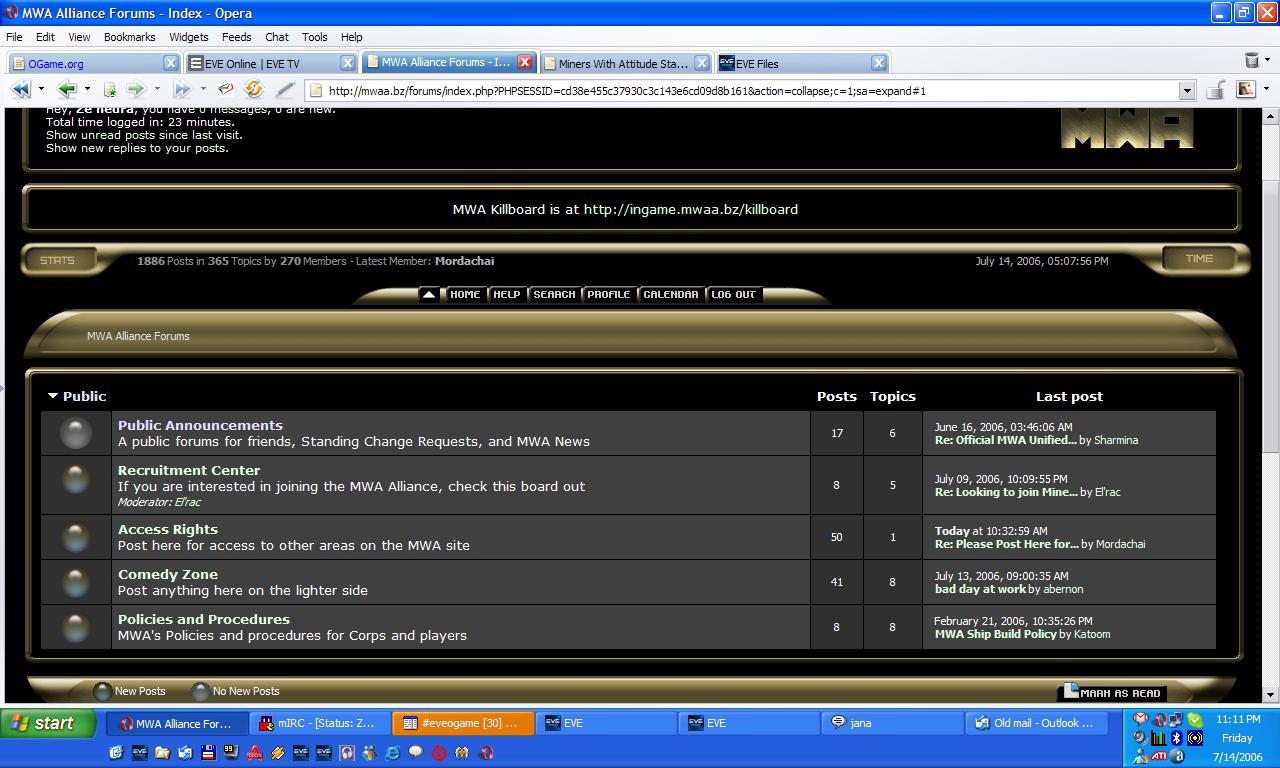1280x768 pixels.
Task: Click the wand icon in the toolbar
Action: point(285,90)
